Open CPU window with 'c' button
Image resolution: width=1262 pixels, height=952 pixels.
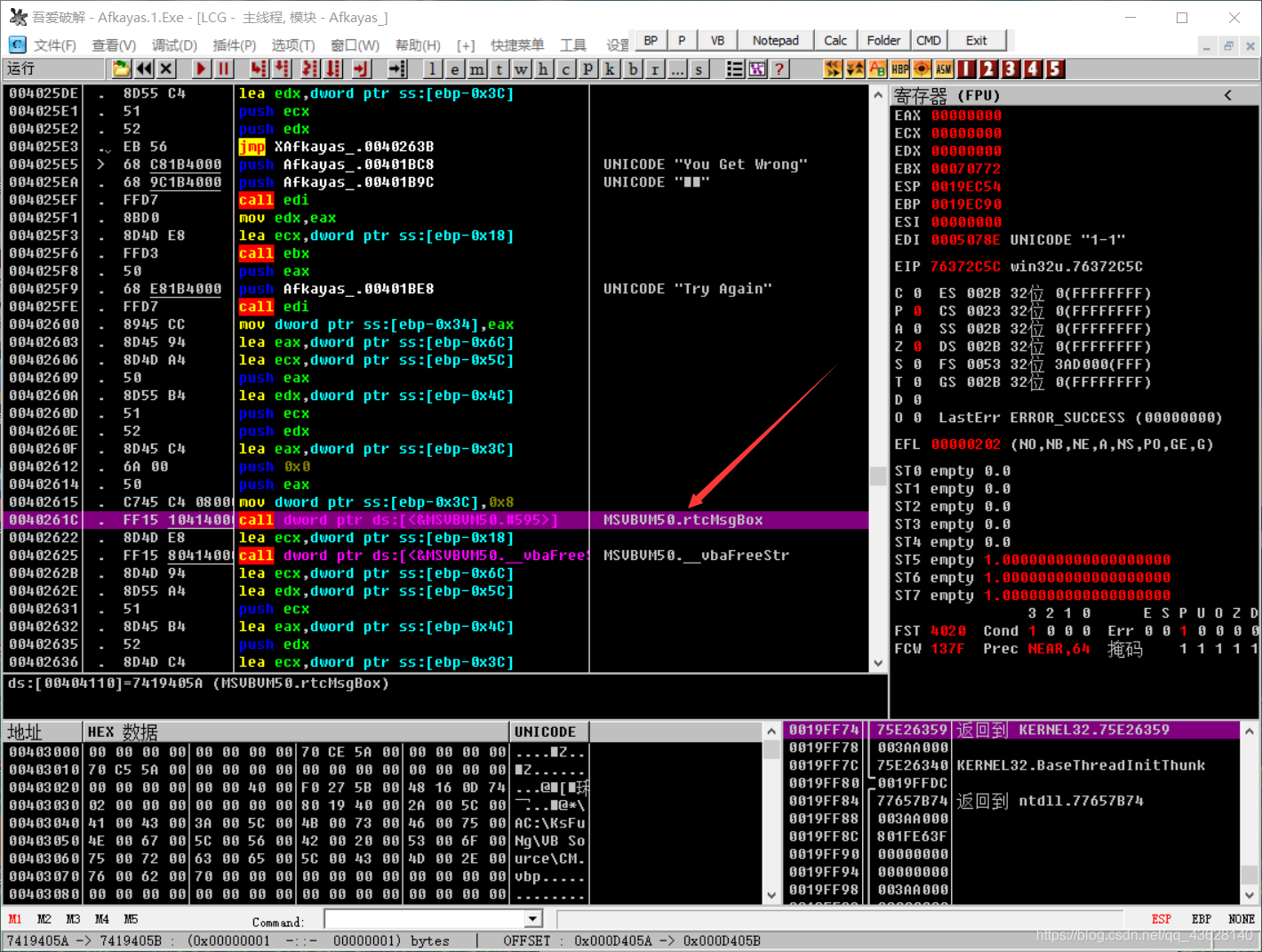[565, 68]
